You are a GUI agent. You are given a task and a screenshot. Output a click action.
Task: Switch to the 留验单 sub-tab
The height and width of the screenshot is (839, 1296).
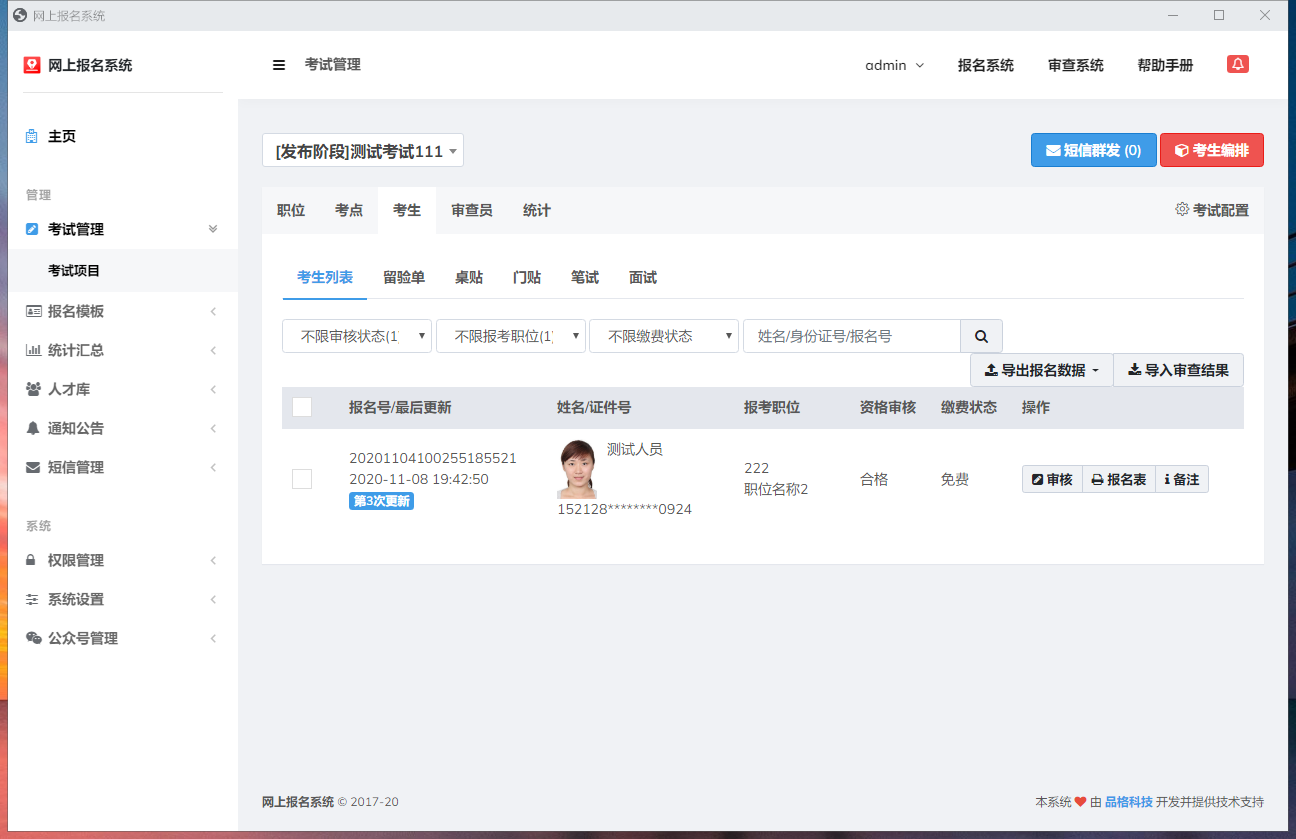point(404,277)
